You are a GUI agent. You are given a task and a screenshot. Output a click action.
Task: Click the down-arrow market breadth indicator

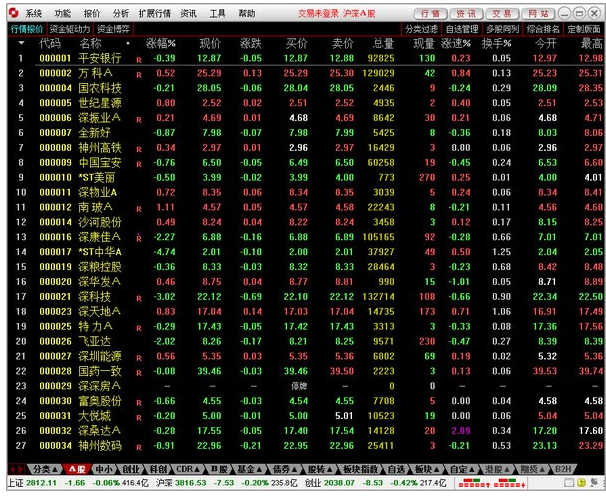pos(509,483)
